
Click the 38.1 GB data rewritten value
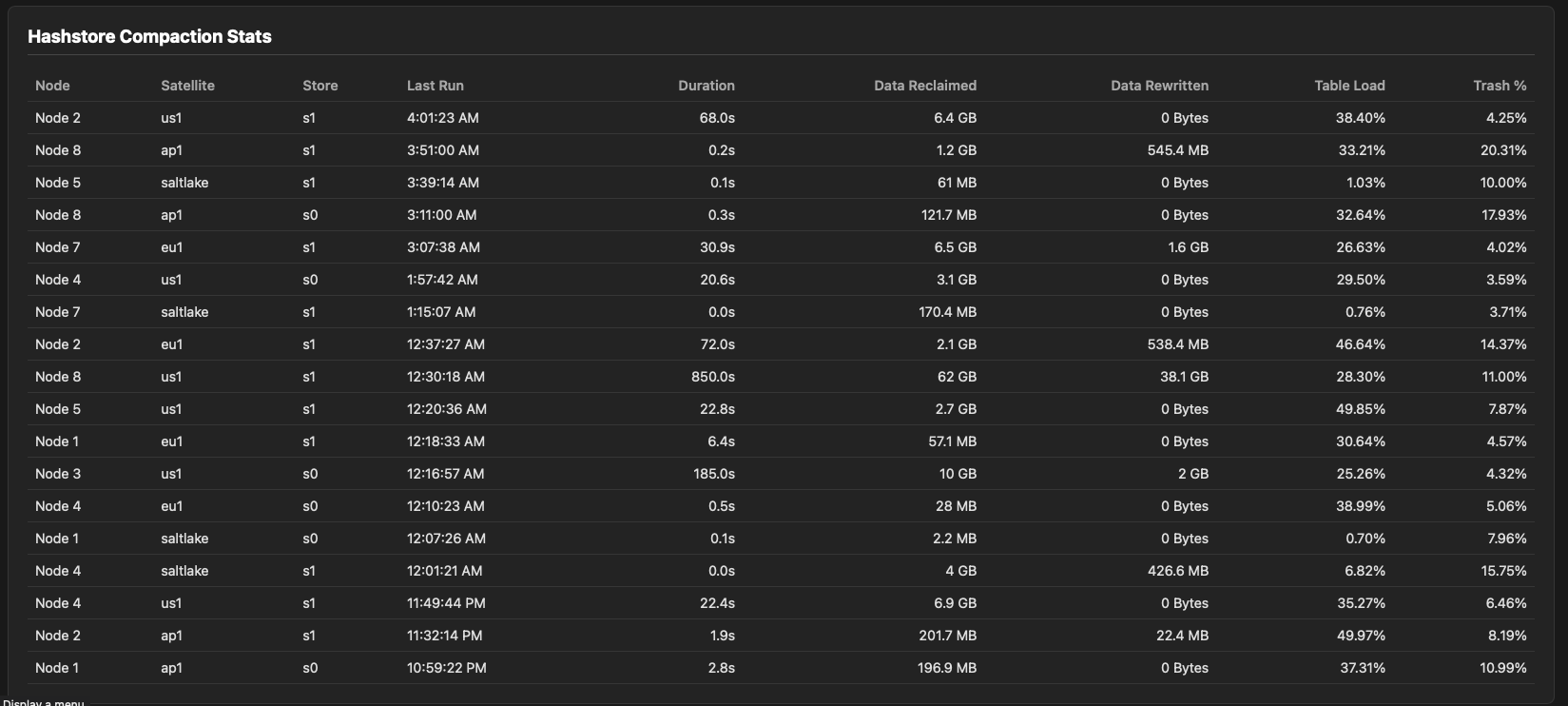click(x=1184, y=377)
